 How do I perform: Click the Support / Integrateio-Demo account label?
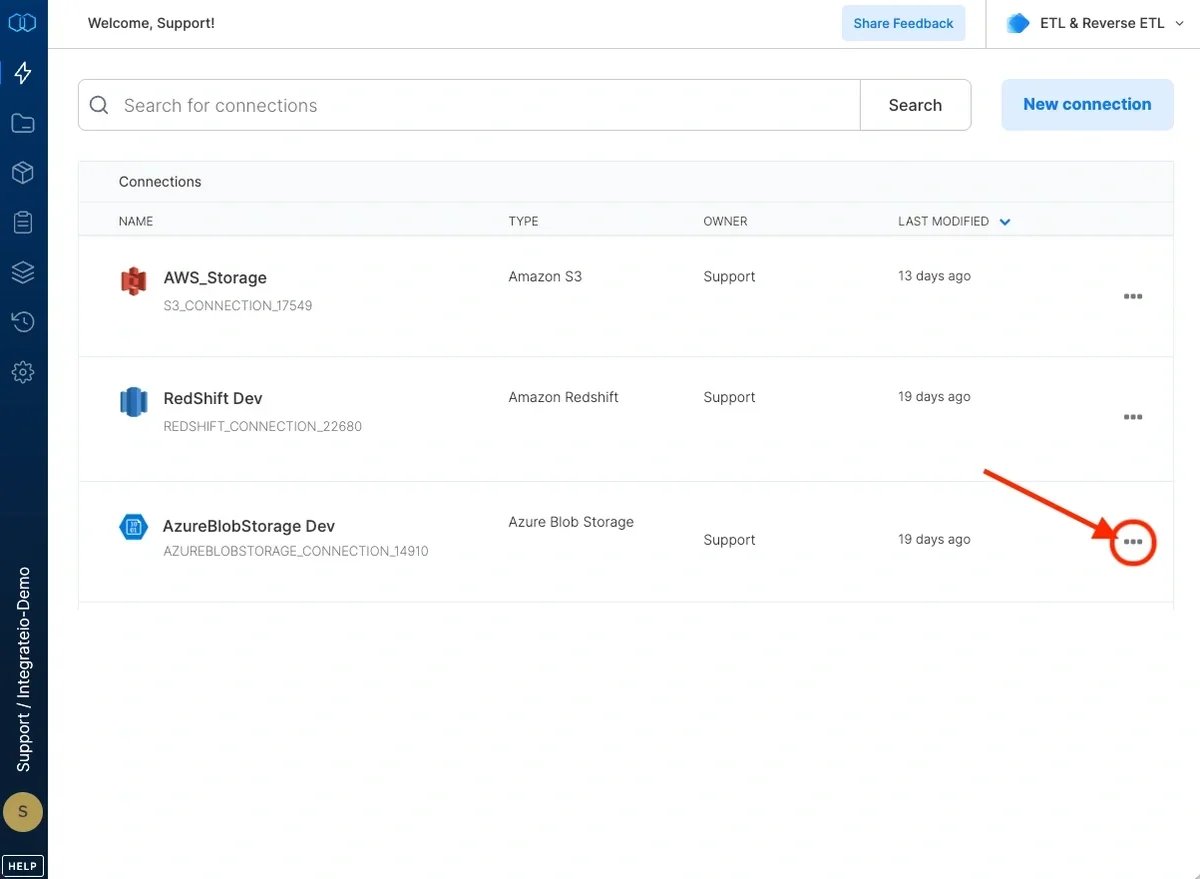tap(23, 670)
